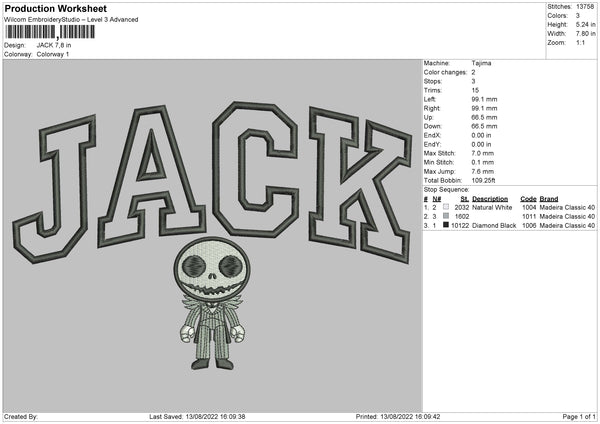Click the Natural White color swatch
Image resolution: width=600 pixels, height=424 pixels.
tap(446, 206)
